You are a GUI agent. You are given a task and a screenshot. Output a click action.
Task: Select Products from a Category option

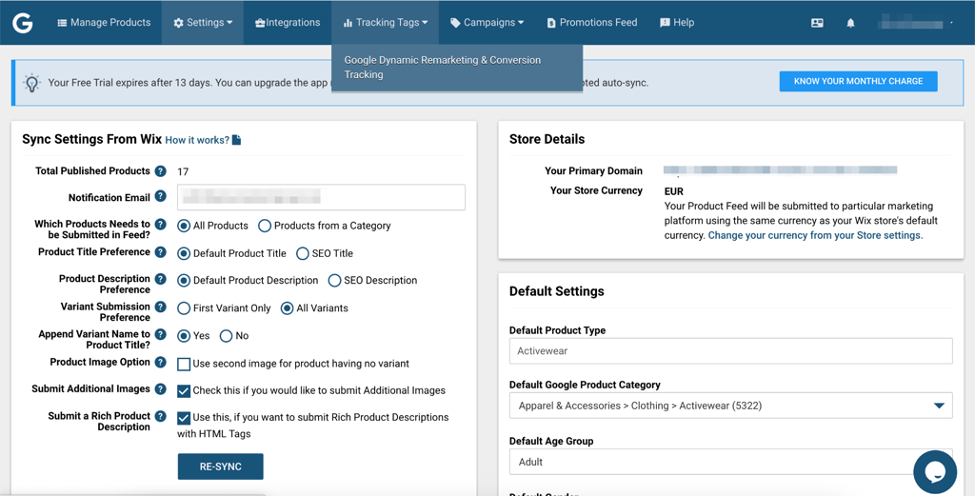coord(265,226)
